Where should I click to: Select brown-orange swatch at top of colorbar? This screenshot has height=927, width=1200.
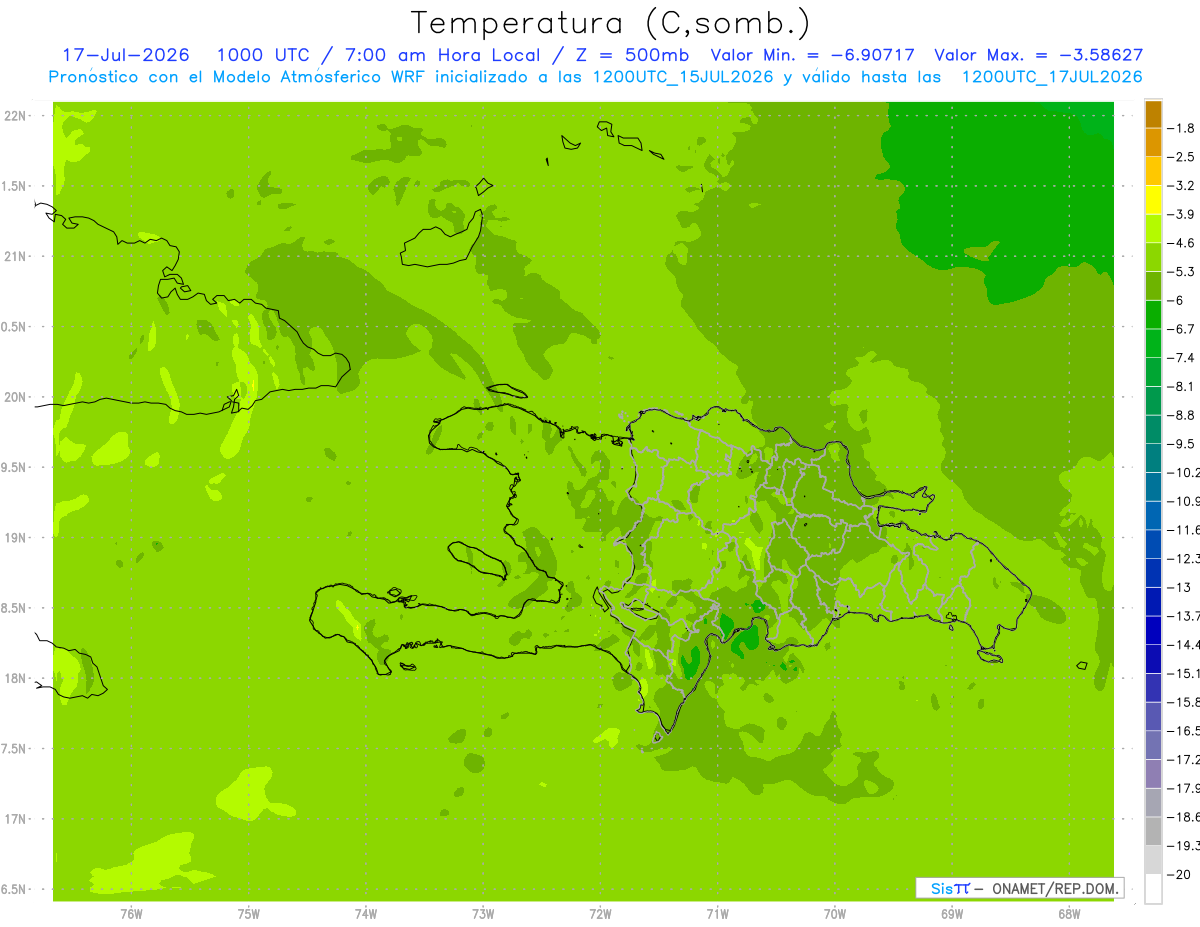tap(1153, 114)
